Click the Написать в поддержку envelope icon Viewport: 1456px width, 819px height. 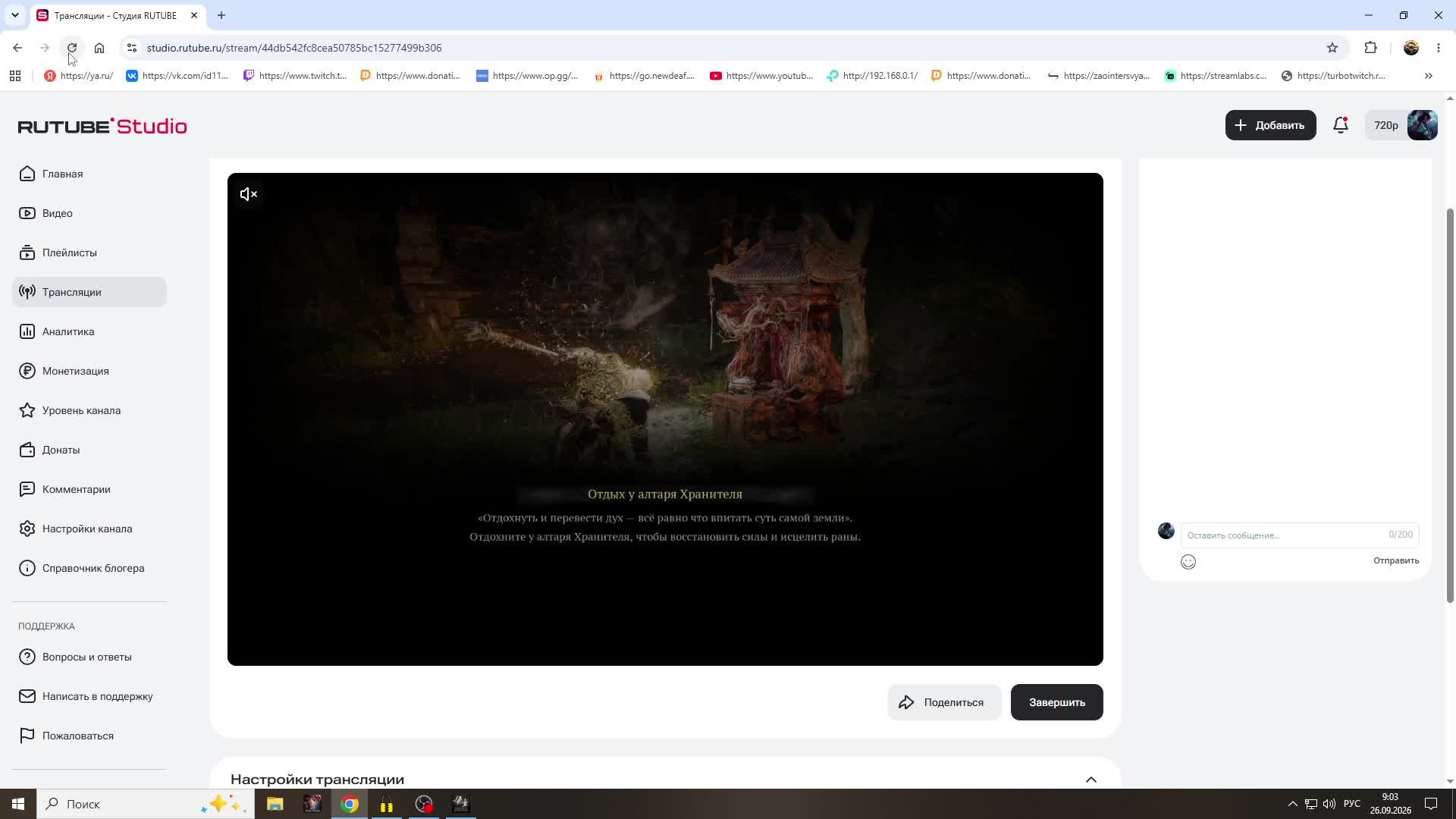click(x=27, y=696)
